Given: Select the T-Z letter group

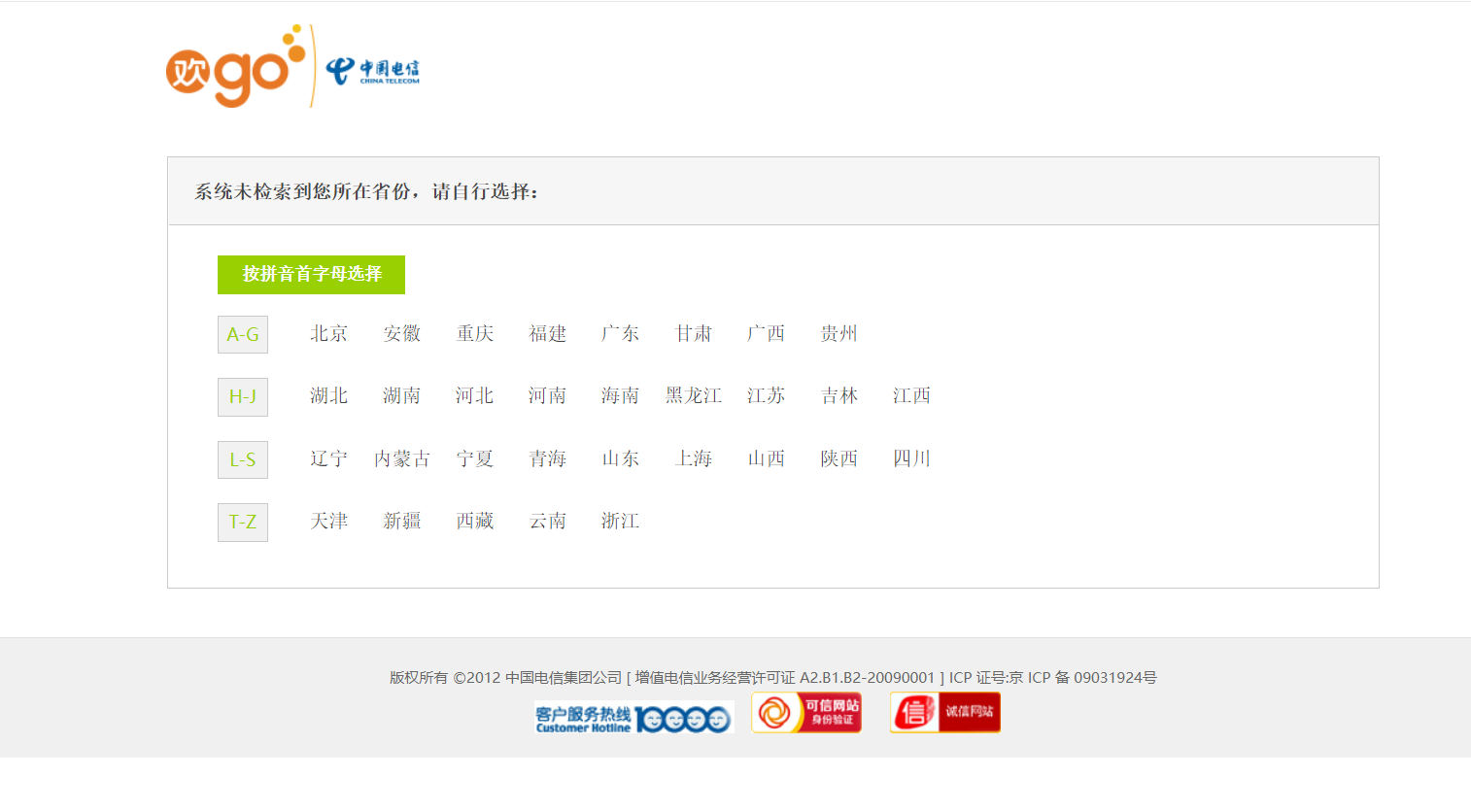Looking at the screenshot, I should [x=243, y=523].
